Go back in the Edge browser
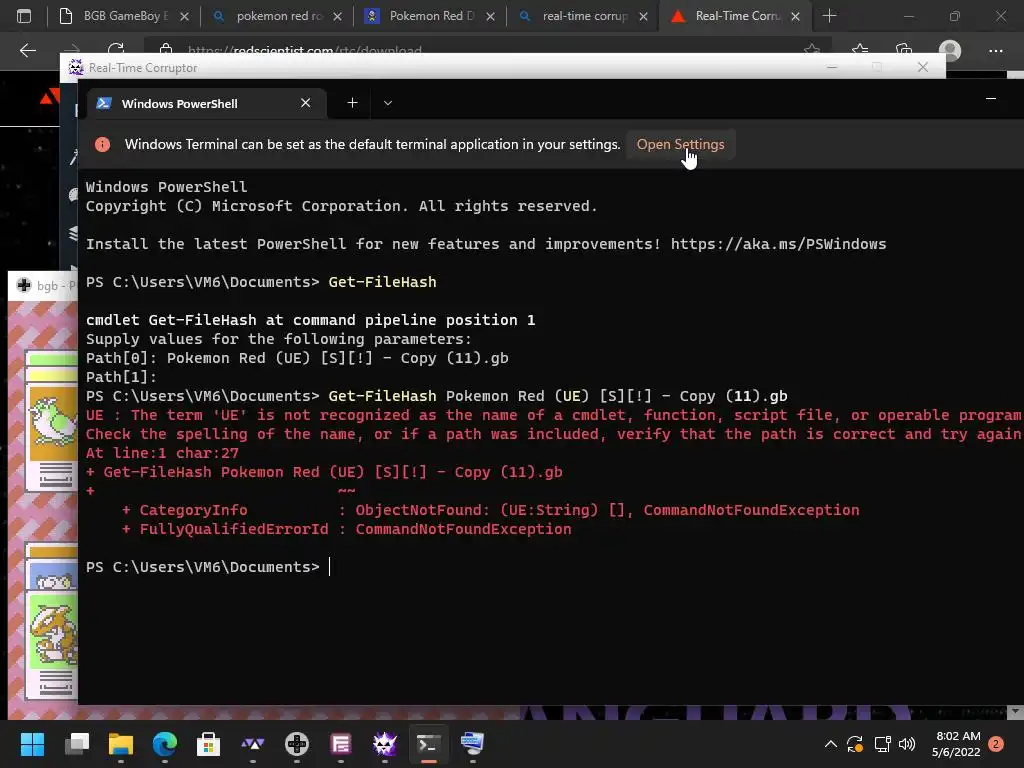Viewport: 1024px width, 768px height. point(27,50)
